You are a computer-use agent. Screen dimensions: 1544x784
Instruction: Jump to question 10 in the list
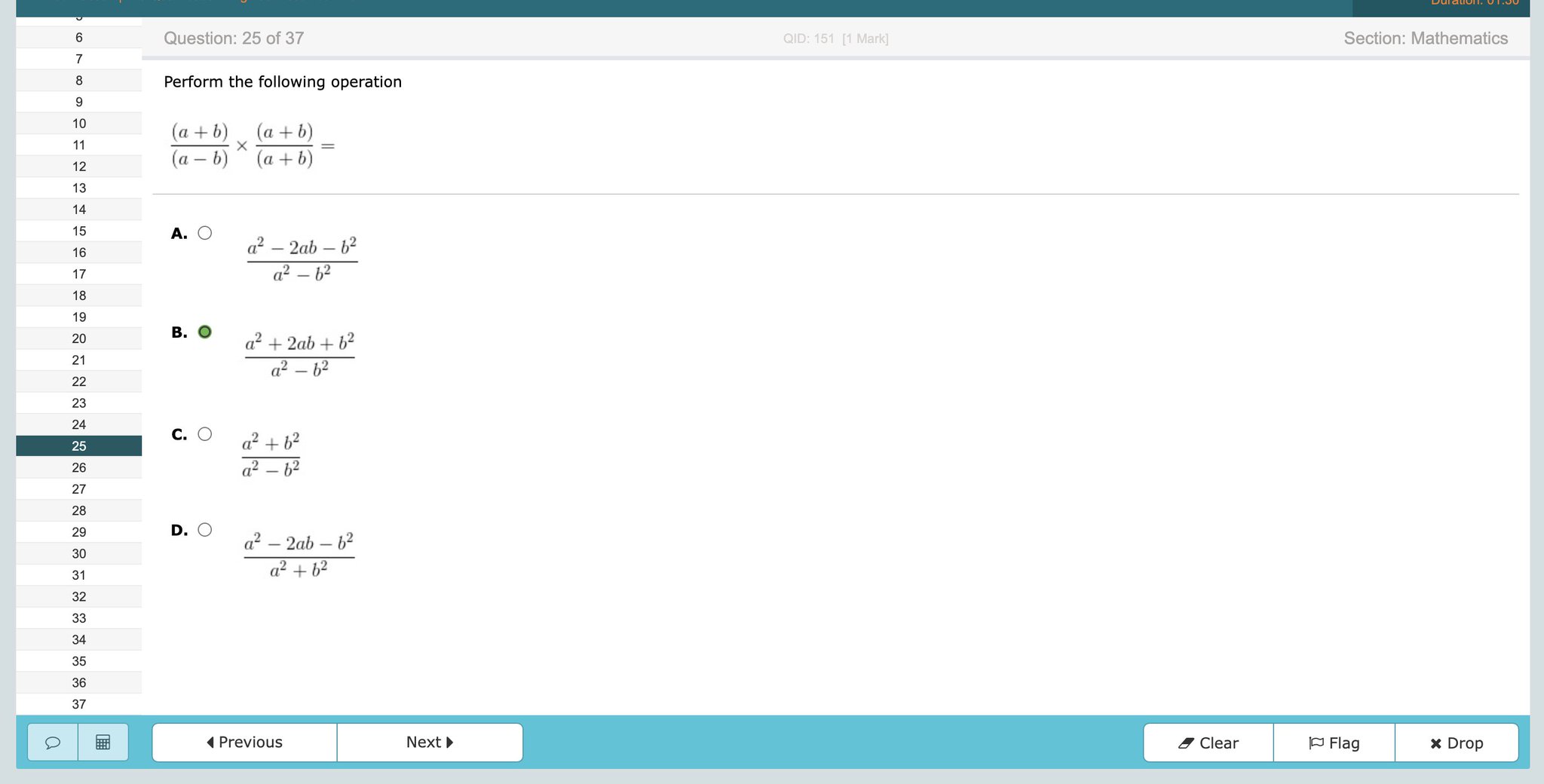tap(79, 124)
